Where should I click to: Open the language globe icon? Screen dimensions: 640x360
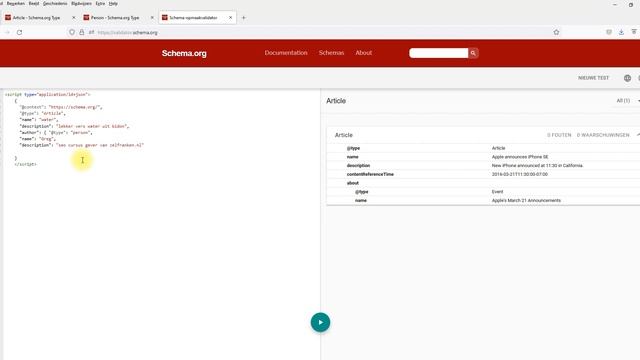627,78
